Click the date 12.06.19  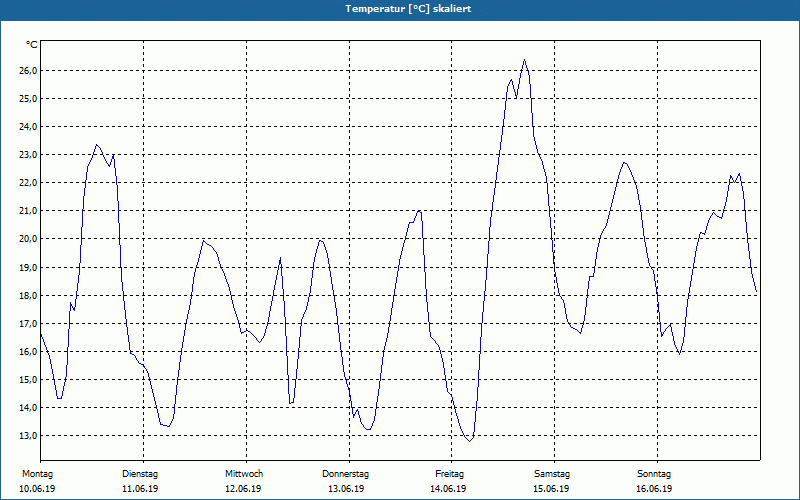[x=243, y=489]
